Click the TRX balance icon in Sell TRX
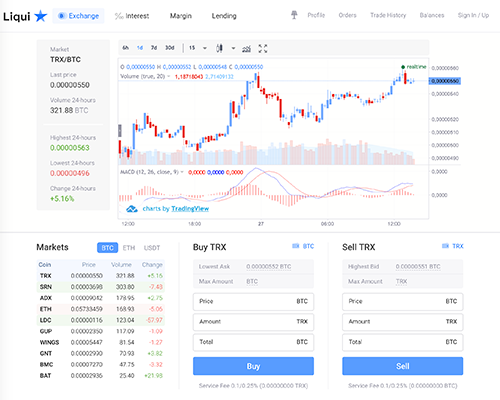The width and height of the screenshot is (500, 400). click(x=445, y=246)
